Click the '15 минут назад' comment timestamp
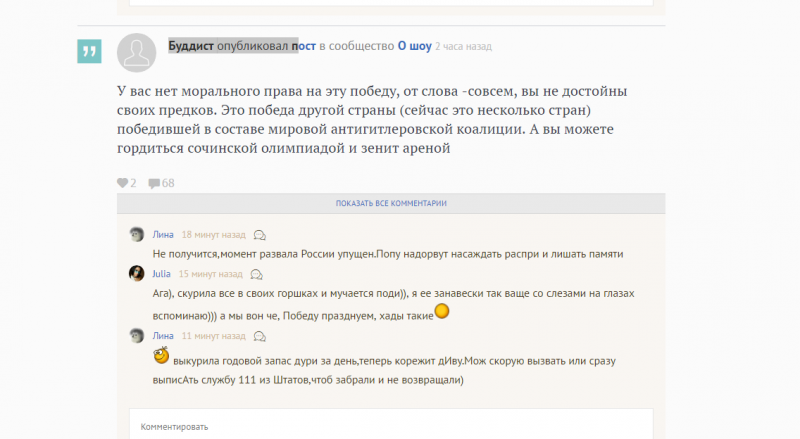The image size is (800, 439). click(210, 274)
